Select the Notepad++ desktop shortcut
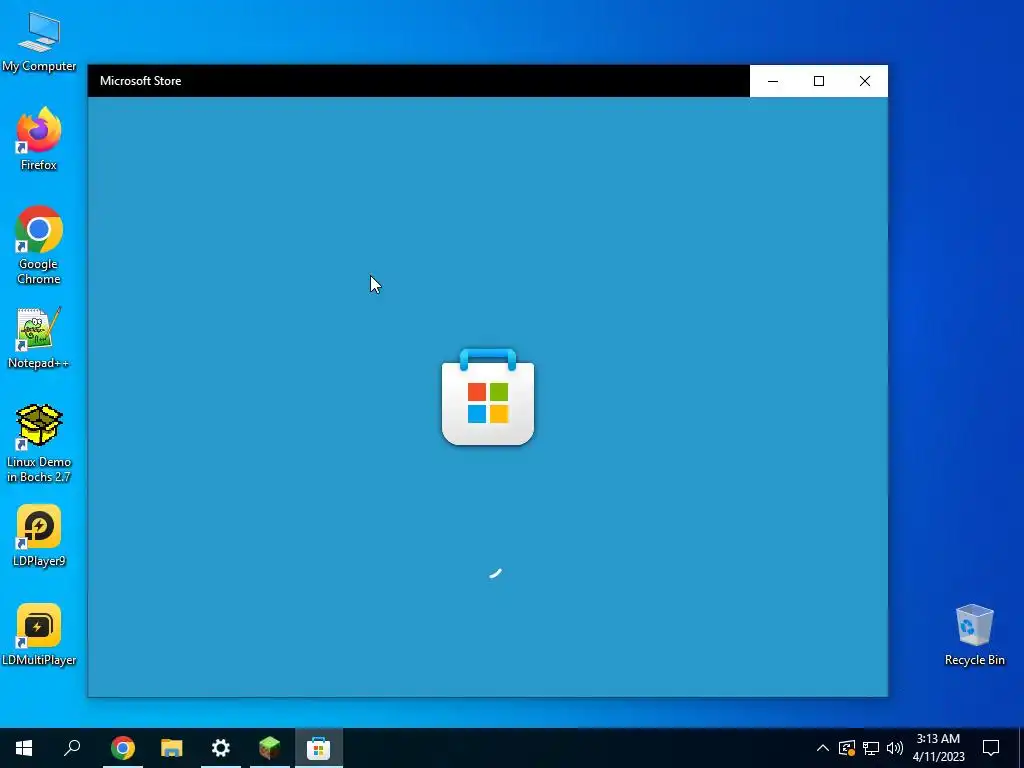This screenshot has width=1024, height=768. [39, 338]
